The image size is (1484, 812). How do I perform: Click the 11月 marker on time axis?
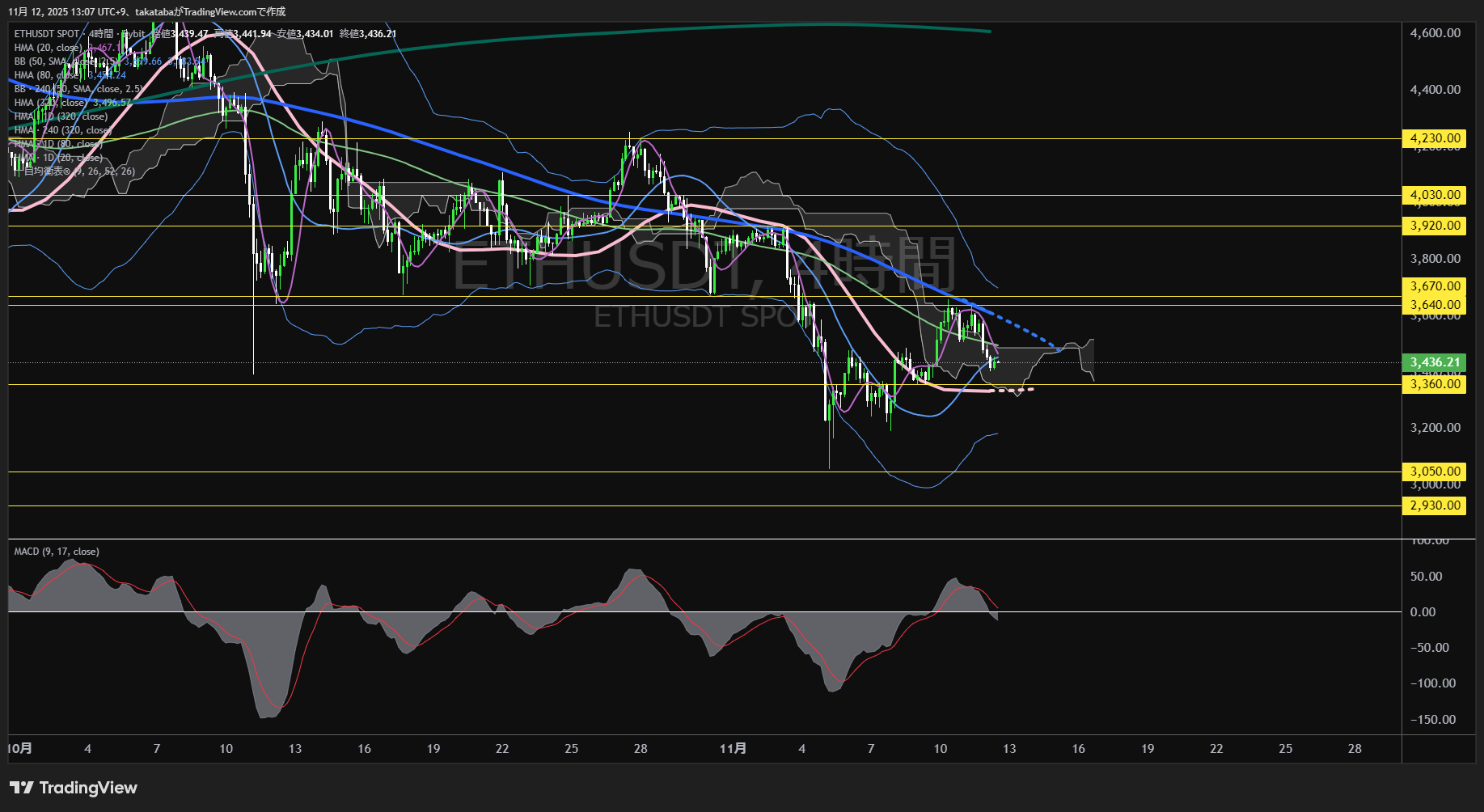point(733,749)
